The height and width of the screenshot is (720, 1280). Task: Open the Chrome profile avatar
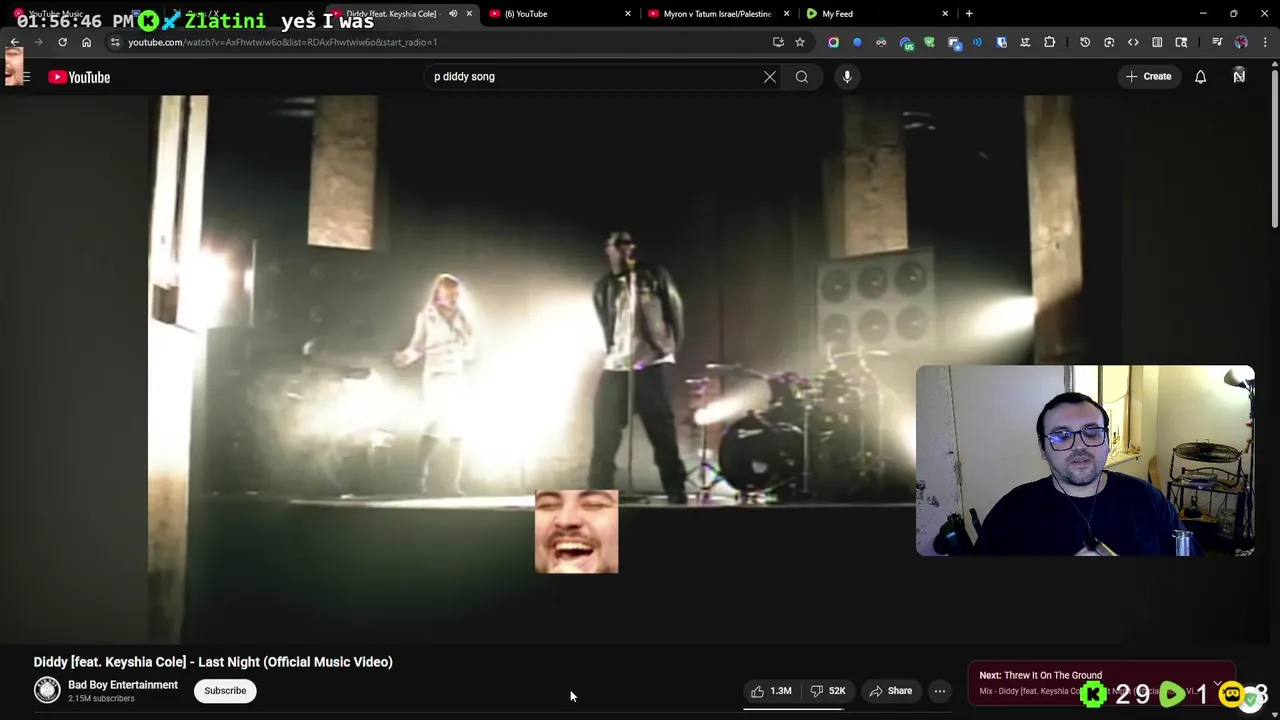click(x=1241, y=42)
